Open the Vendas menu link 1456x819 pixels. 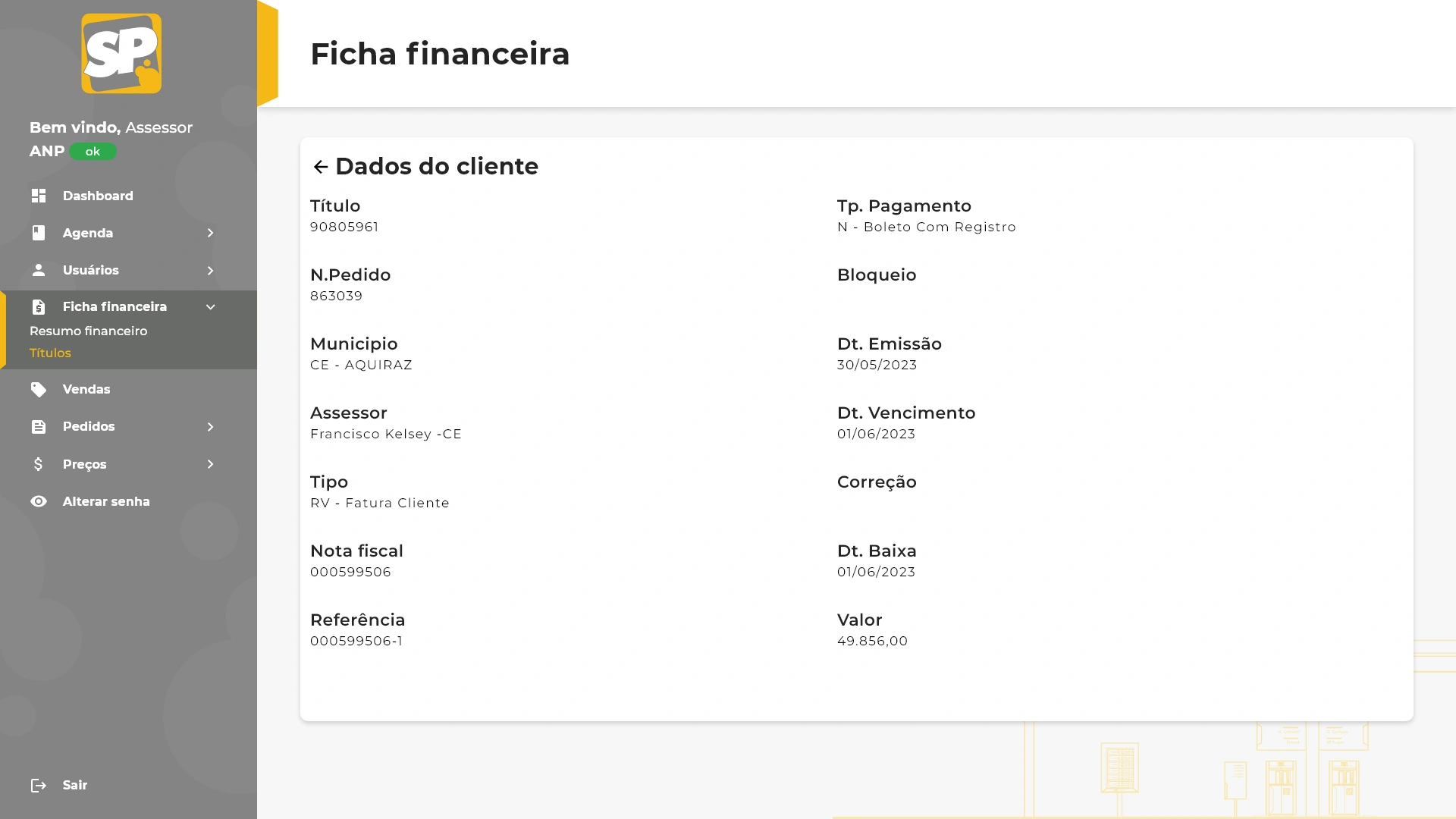point(86,390)
